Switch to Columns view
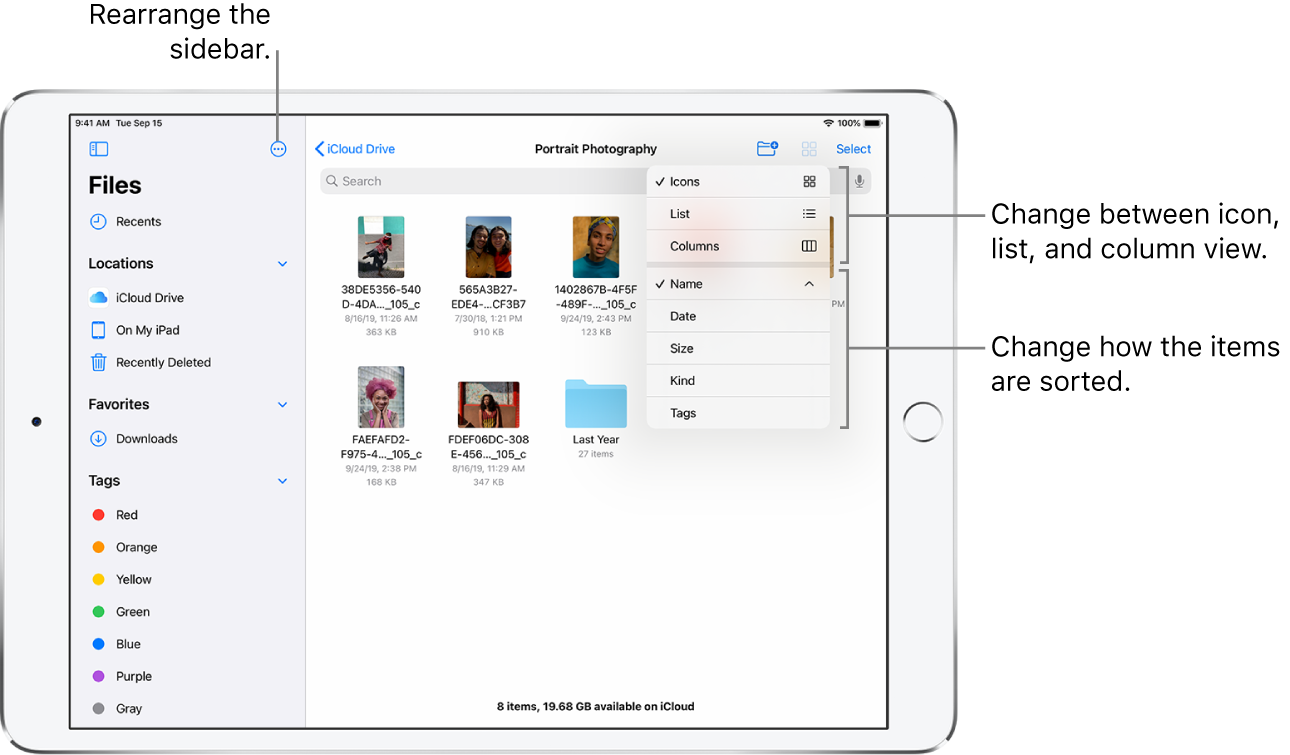1290x755 pixels. click(738, 246)
